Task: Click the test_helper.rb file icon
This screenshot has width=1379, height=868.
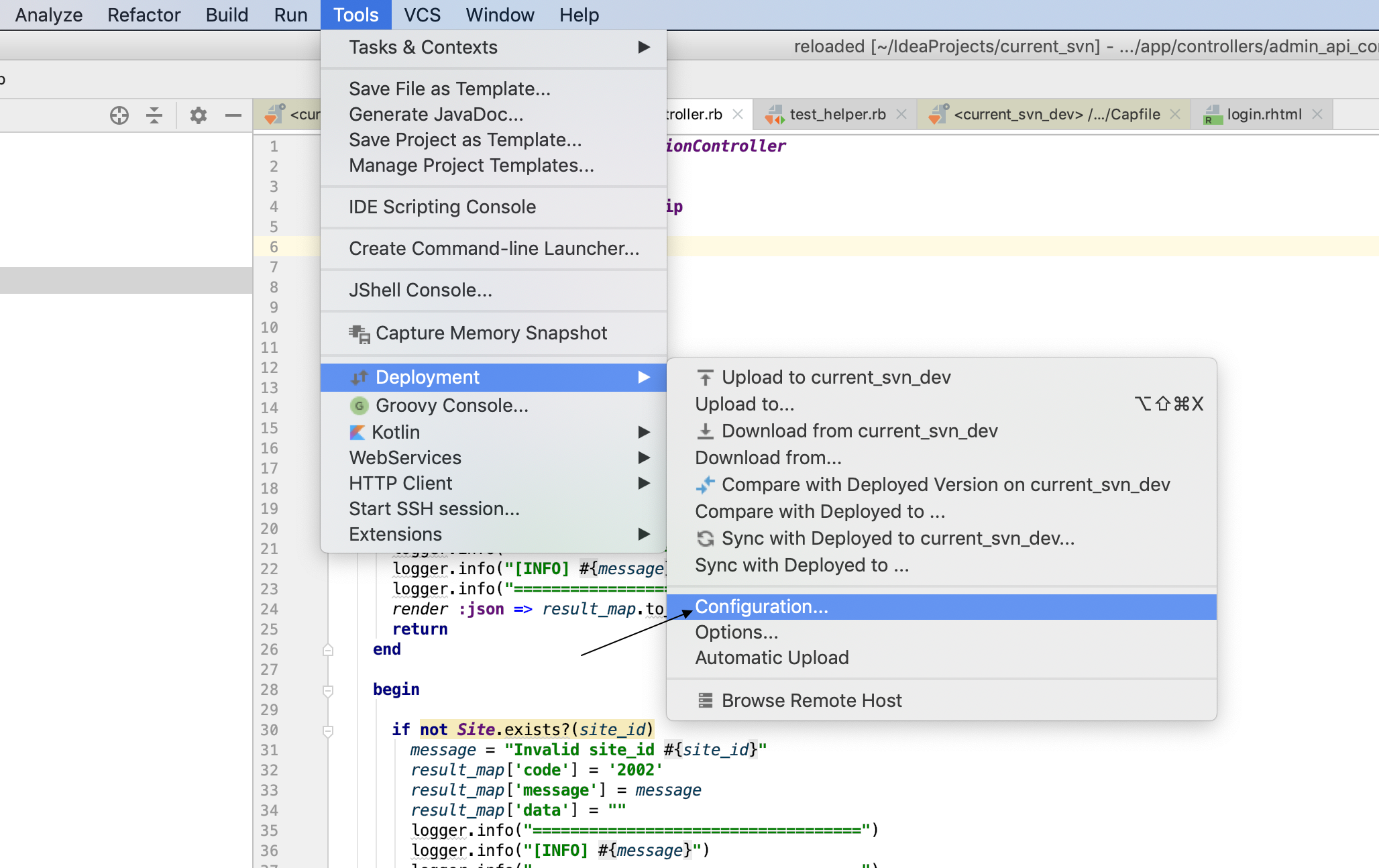Action: pyautogui.click(x=775, y=115)
